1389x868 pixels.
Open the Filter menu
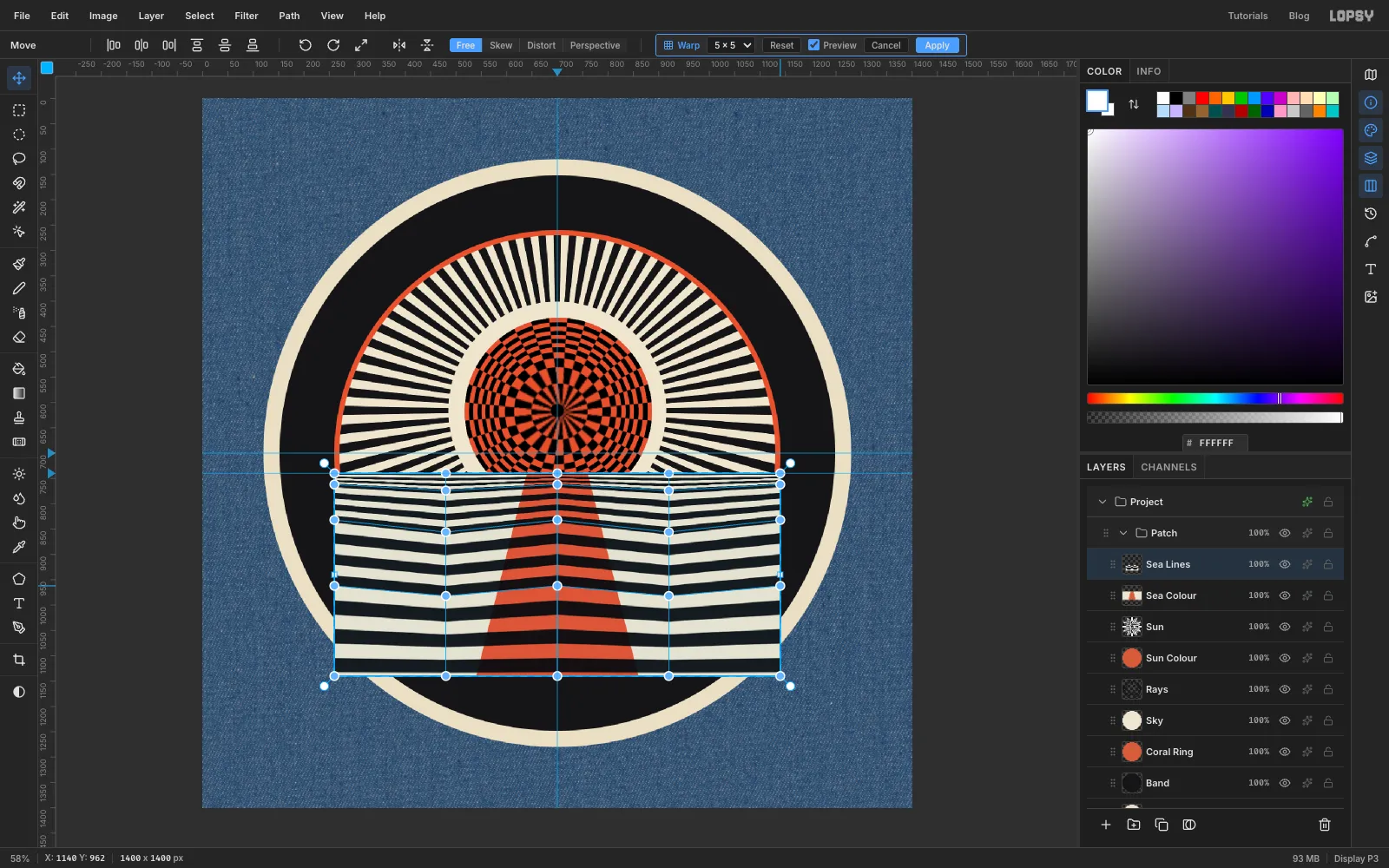coord(247,16)
